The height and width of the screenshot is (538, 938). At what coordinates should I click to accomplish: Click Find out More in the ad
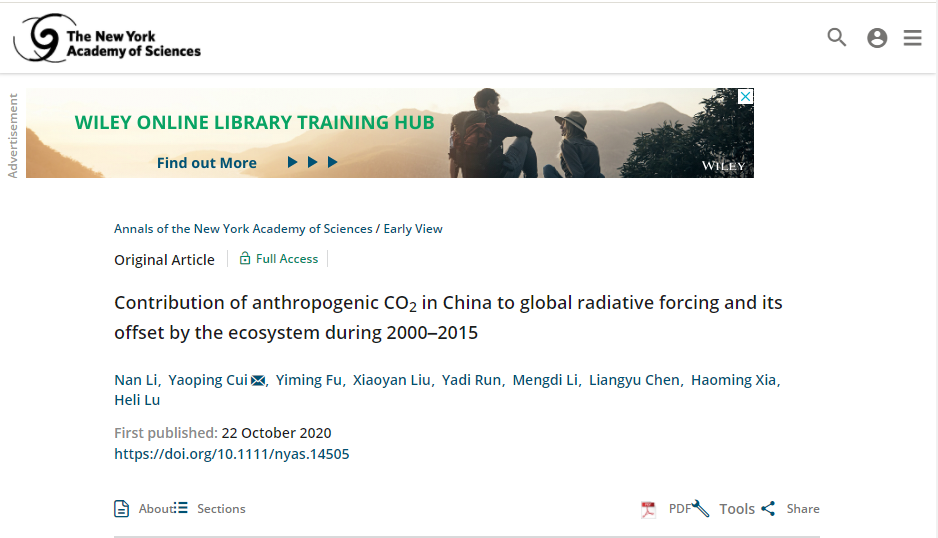coord(207,163)
